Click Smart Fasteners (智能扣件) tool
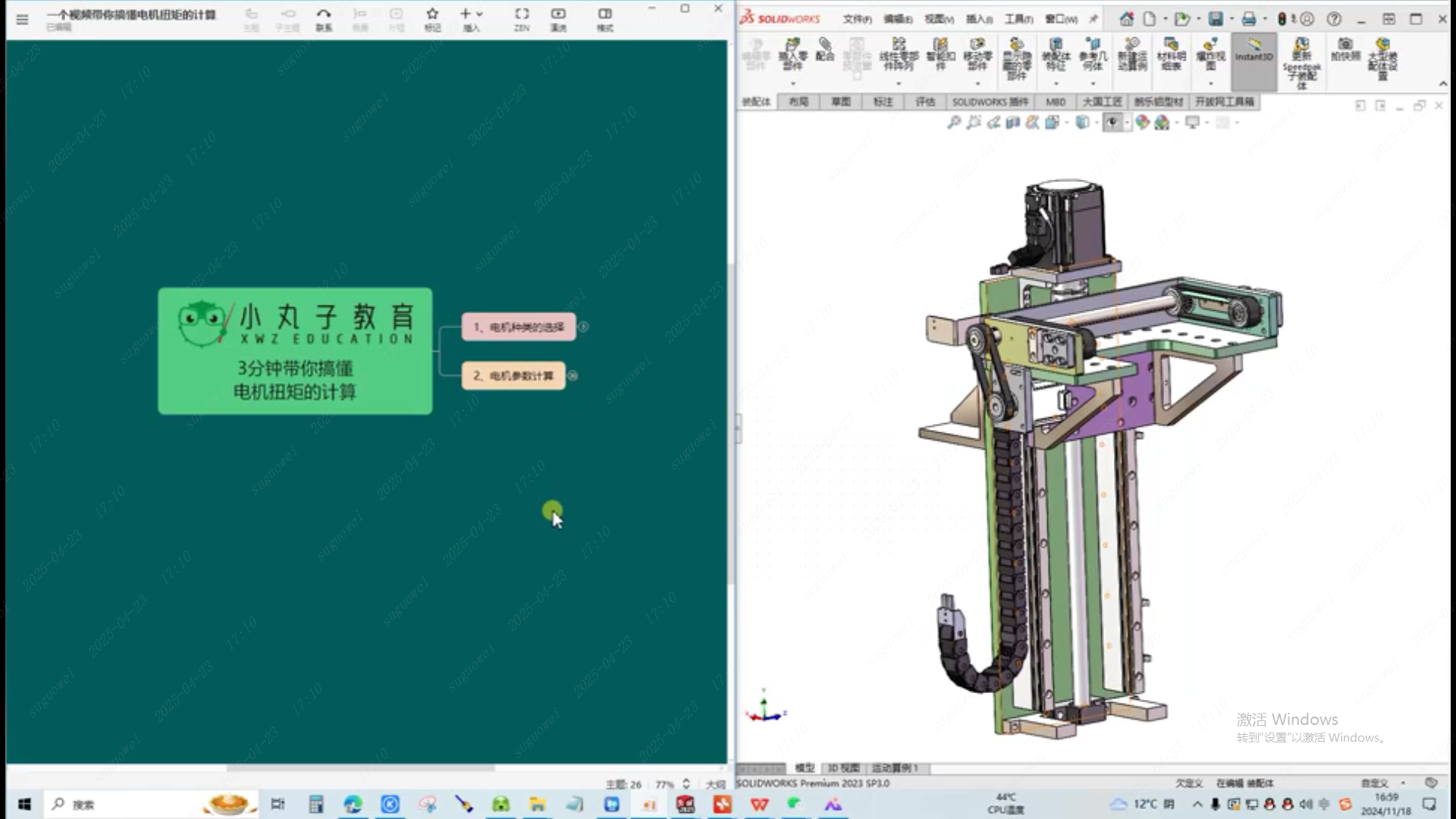This screenshot has width=1456, height=819. pos(940,55)
